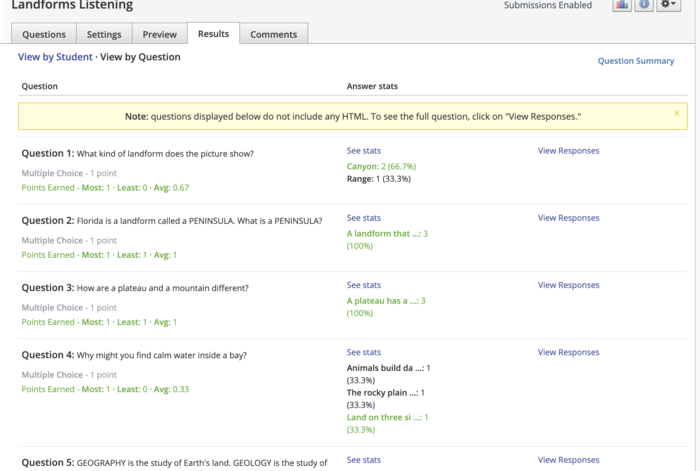700x471 pixels.
Task: See stats for Question 4
Action: point(363,352)
